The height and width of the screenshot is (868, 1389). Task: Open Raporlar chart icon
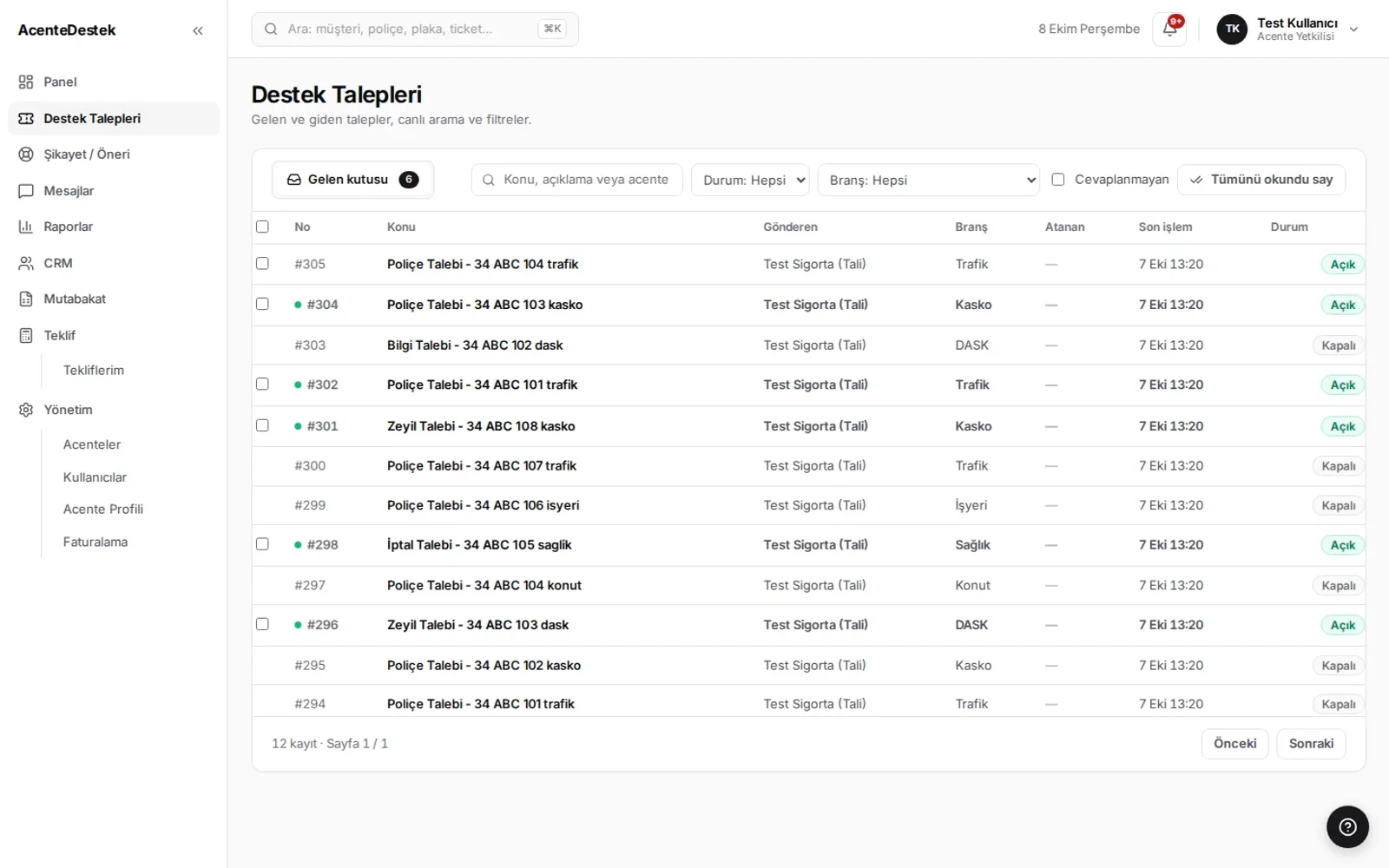point(26,227)
